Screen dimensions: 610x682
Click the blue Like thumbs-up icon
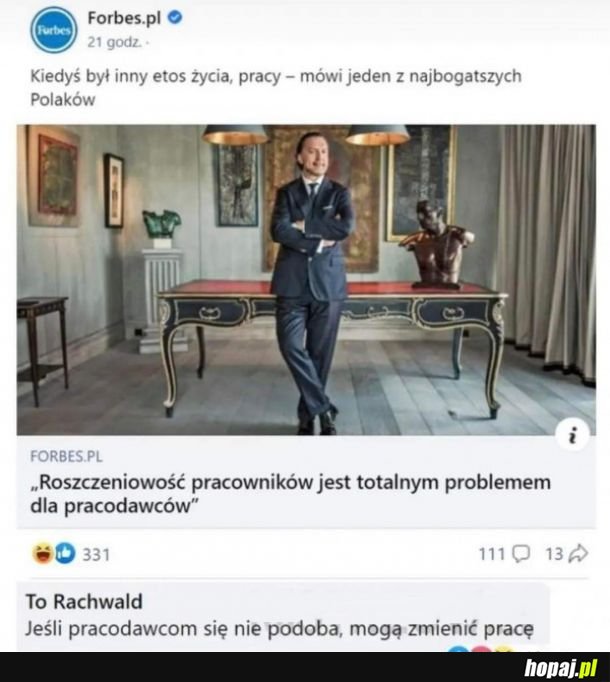[63, 553]
